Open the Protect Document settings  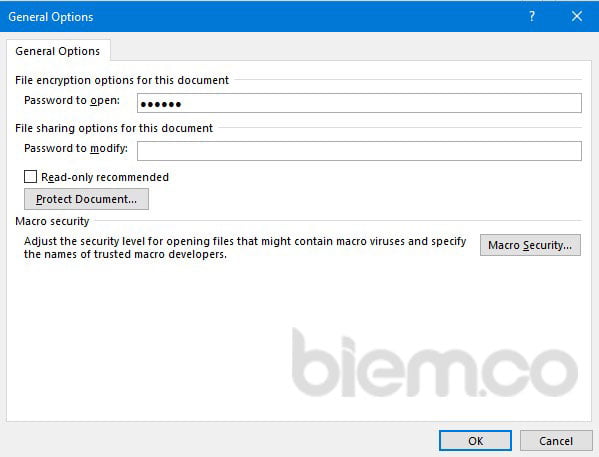[86, 199]
